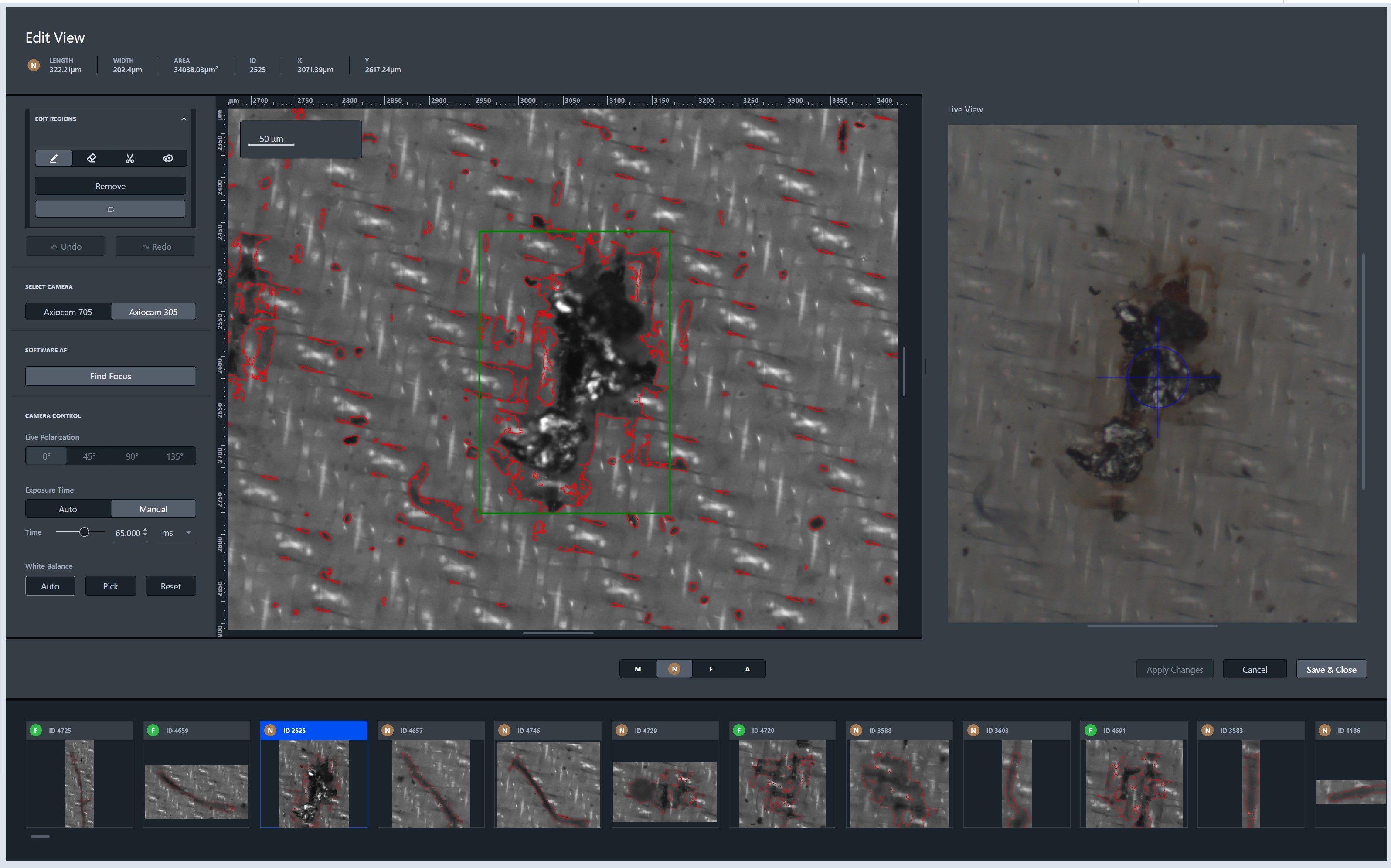
Task: Click the green F badge on ID 4725
Action: coord(36,730)
